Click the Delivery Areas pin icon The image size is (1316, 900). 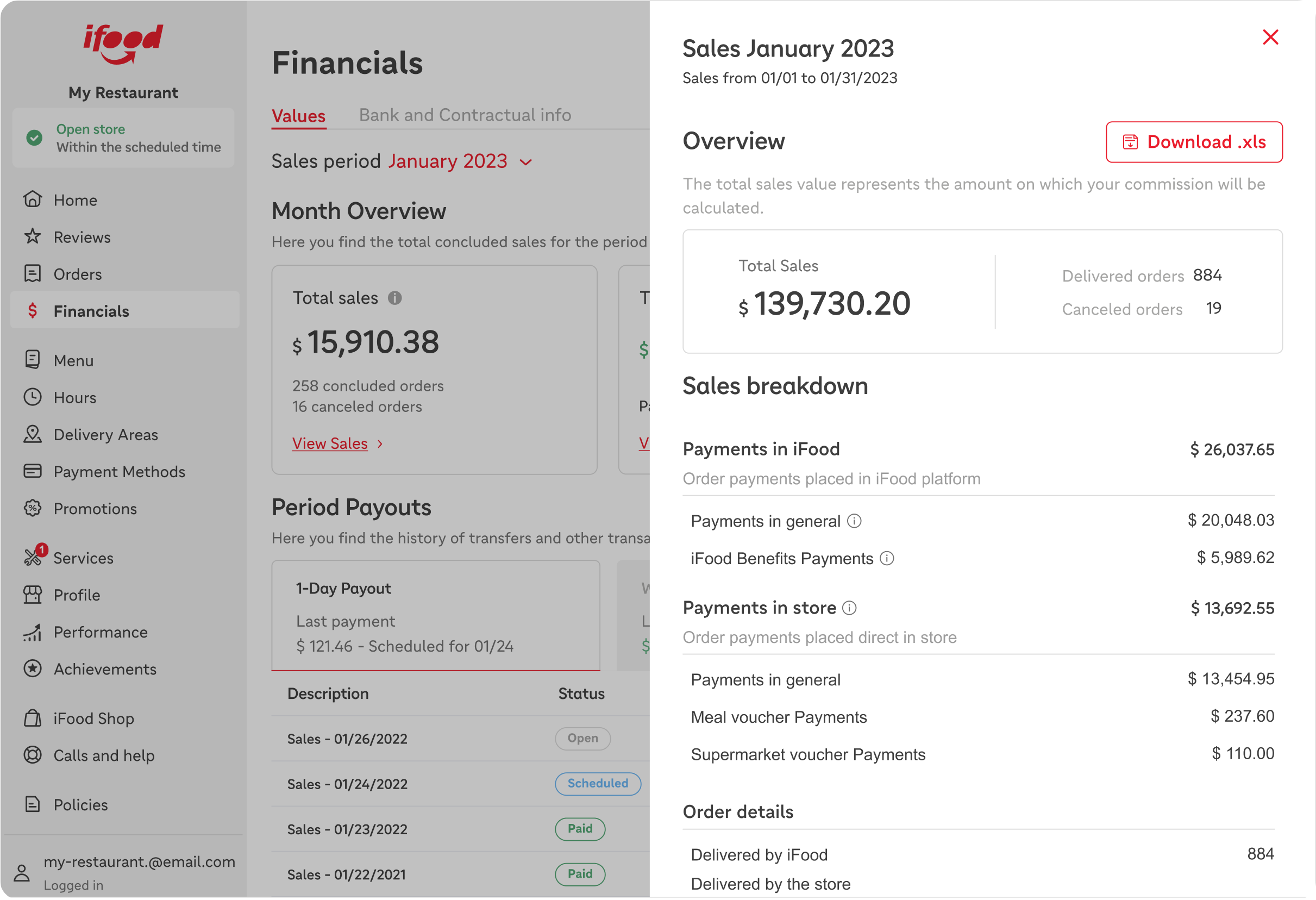(x=33, y=434)
